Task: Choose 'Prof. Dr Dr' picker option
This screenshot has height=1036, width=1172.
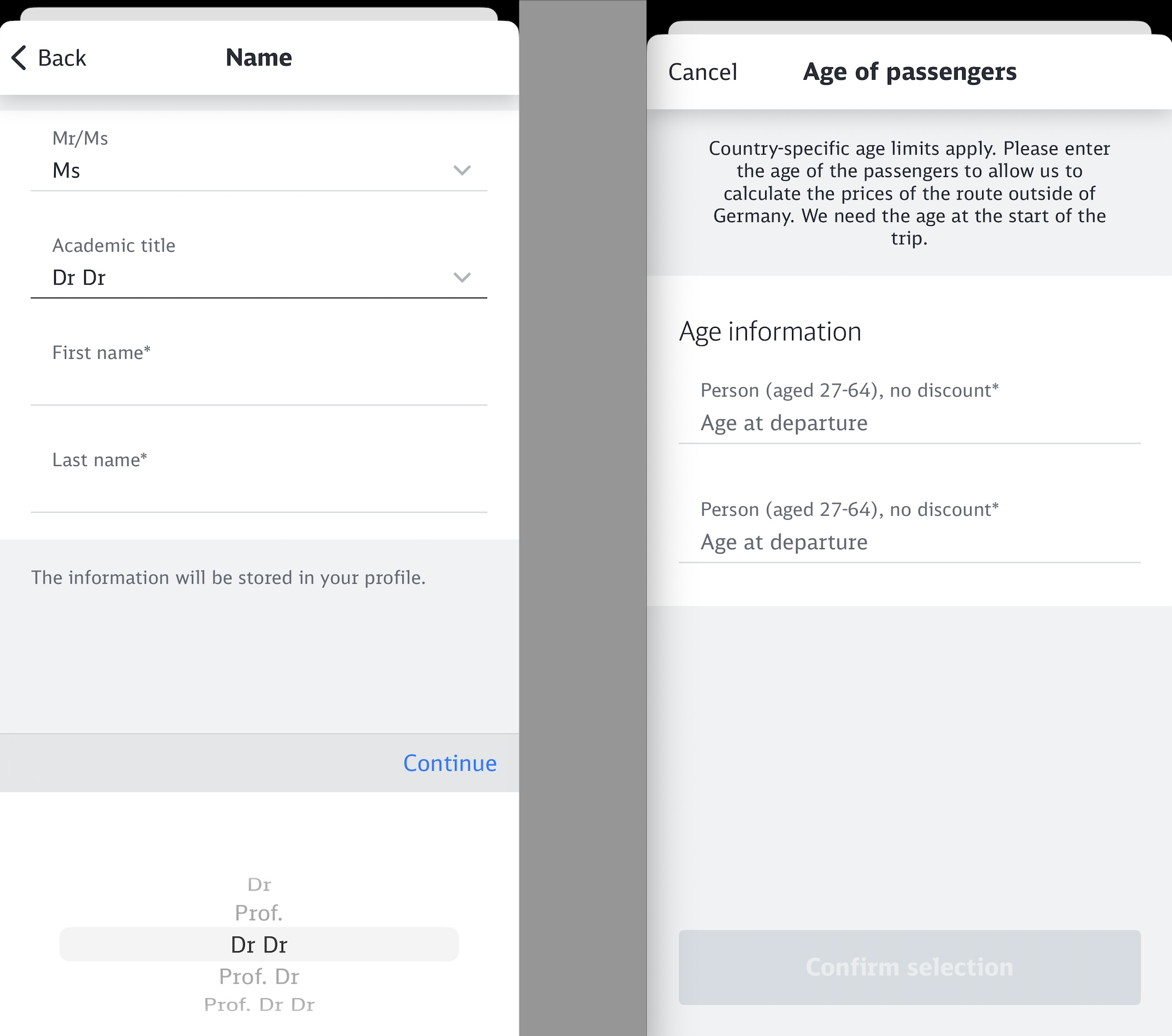Action: point(259,1005)
